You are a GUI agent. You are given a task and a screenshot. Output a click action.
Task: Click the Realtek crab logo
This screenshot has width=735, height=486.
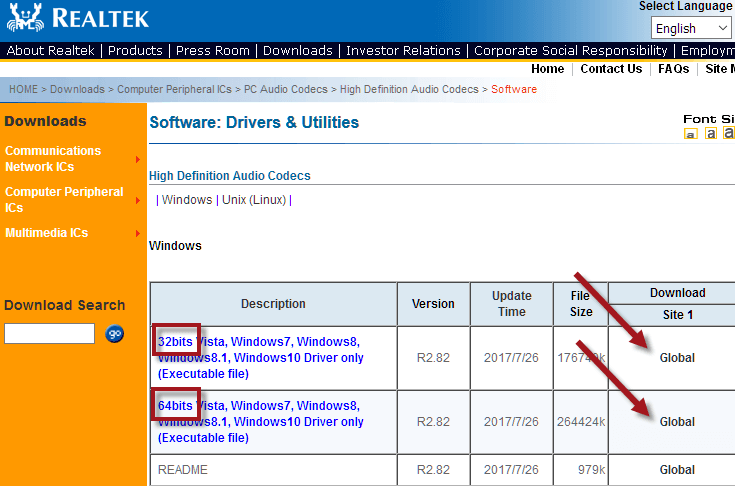pyautogui.click(x=27, y=18)
